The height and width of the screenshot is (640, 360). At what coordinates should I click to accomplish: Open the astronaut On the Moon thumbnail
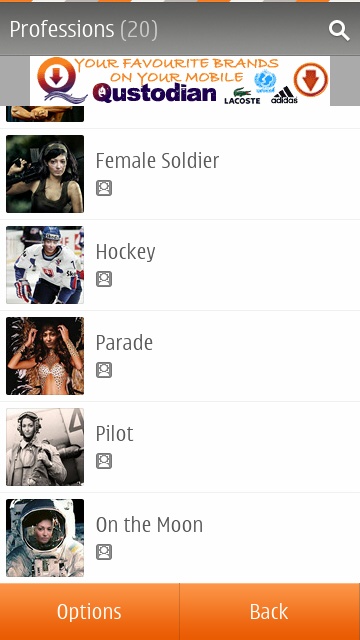click(x=45, y=538)
